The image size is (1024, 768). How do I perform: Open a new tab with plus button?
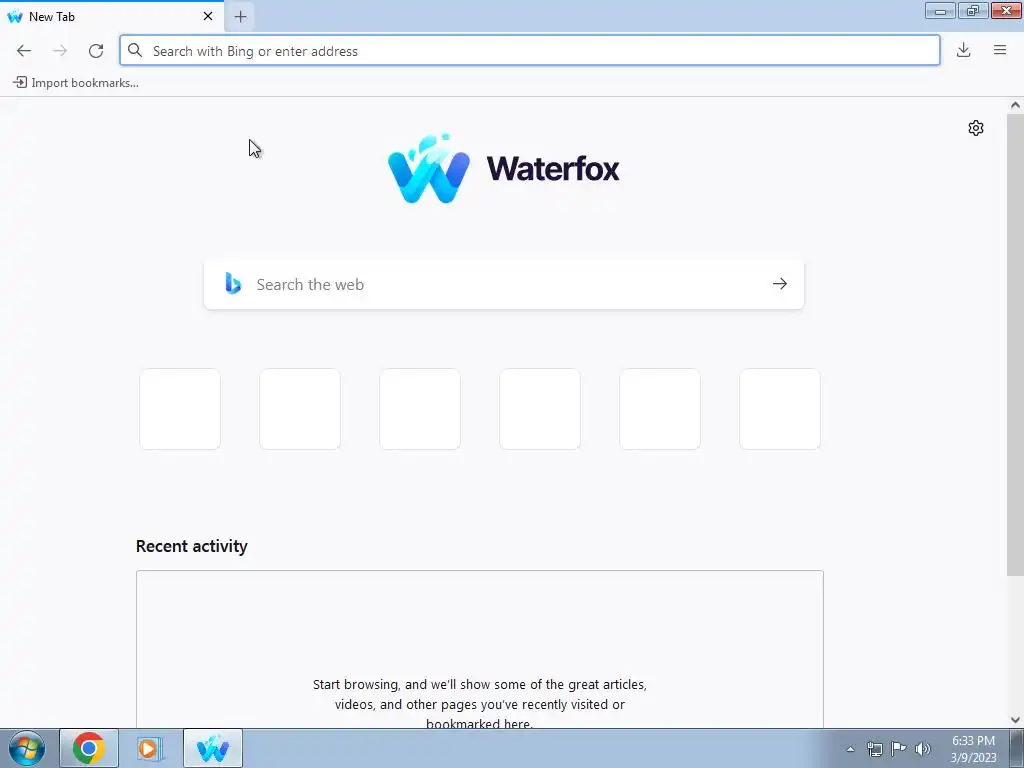(x=240, y=16)
